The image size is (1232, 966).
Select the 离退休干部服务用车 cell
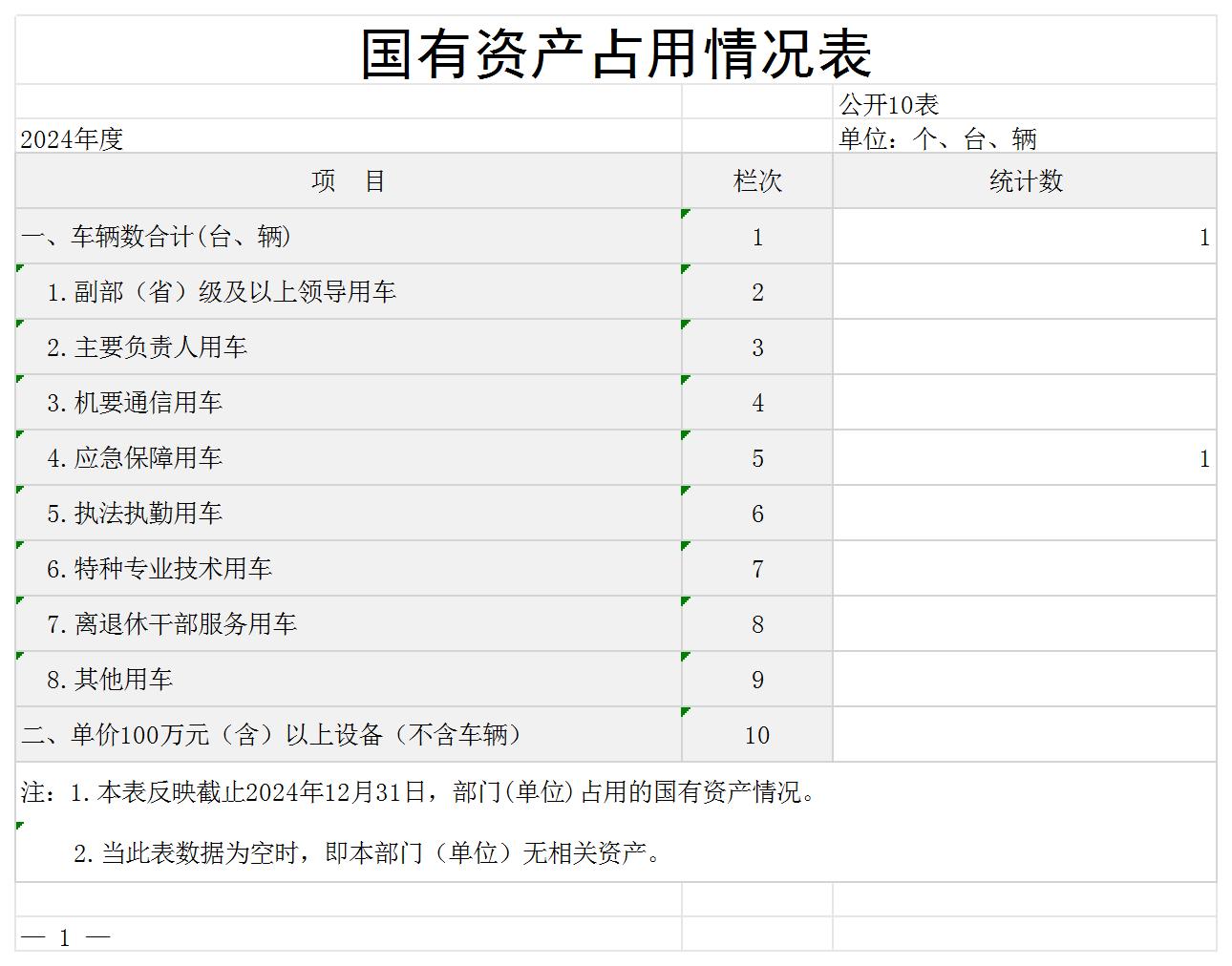click(x=172, y=624)
